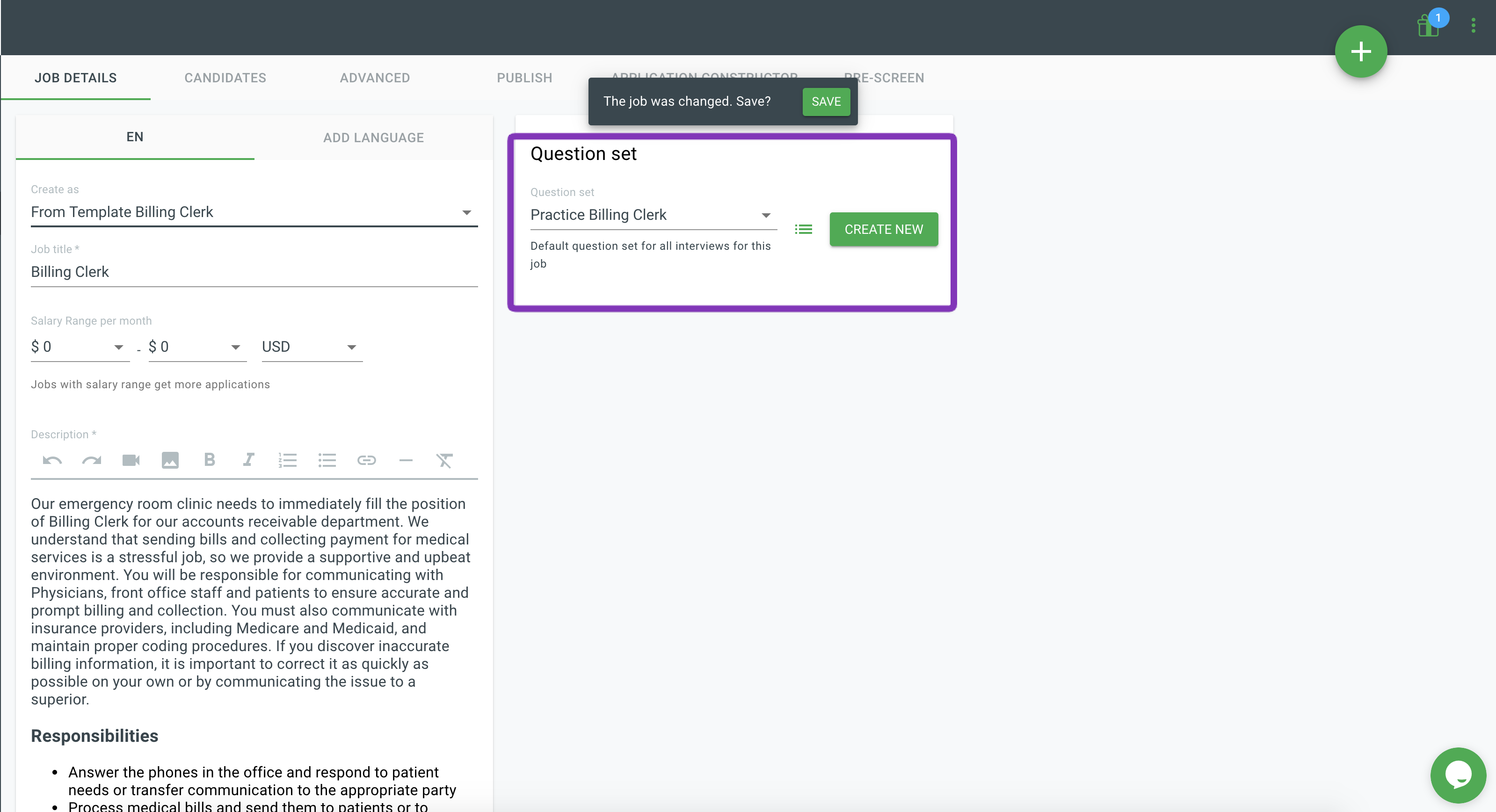1496x812 pixels.
Task: Clear text formatting in the editor
Action: [444, 461]
